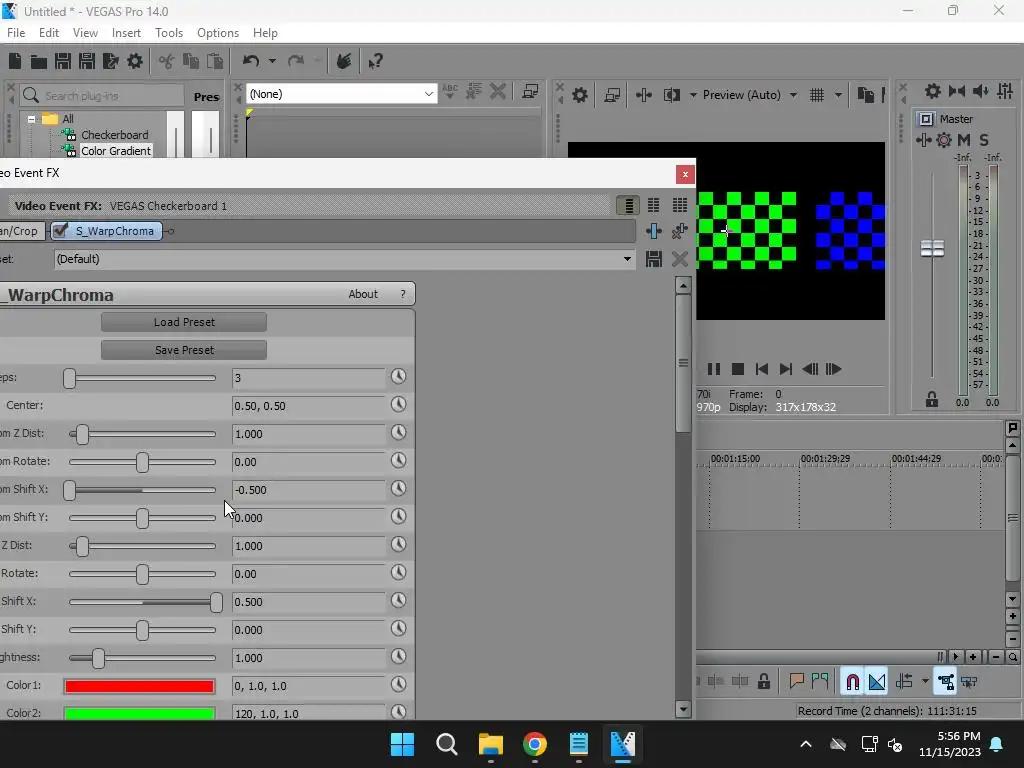Open Video Output FX icon in preview
Image resolution: width=1024 pixels, height=768 pixels.
point(643,95)
